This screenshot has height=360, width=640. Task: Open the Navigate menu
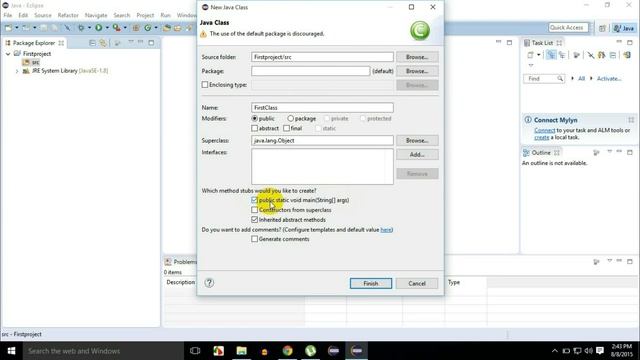click(x=96, y=15)
